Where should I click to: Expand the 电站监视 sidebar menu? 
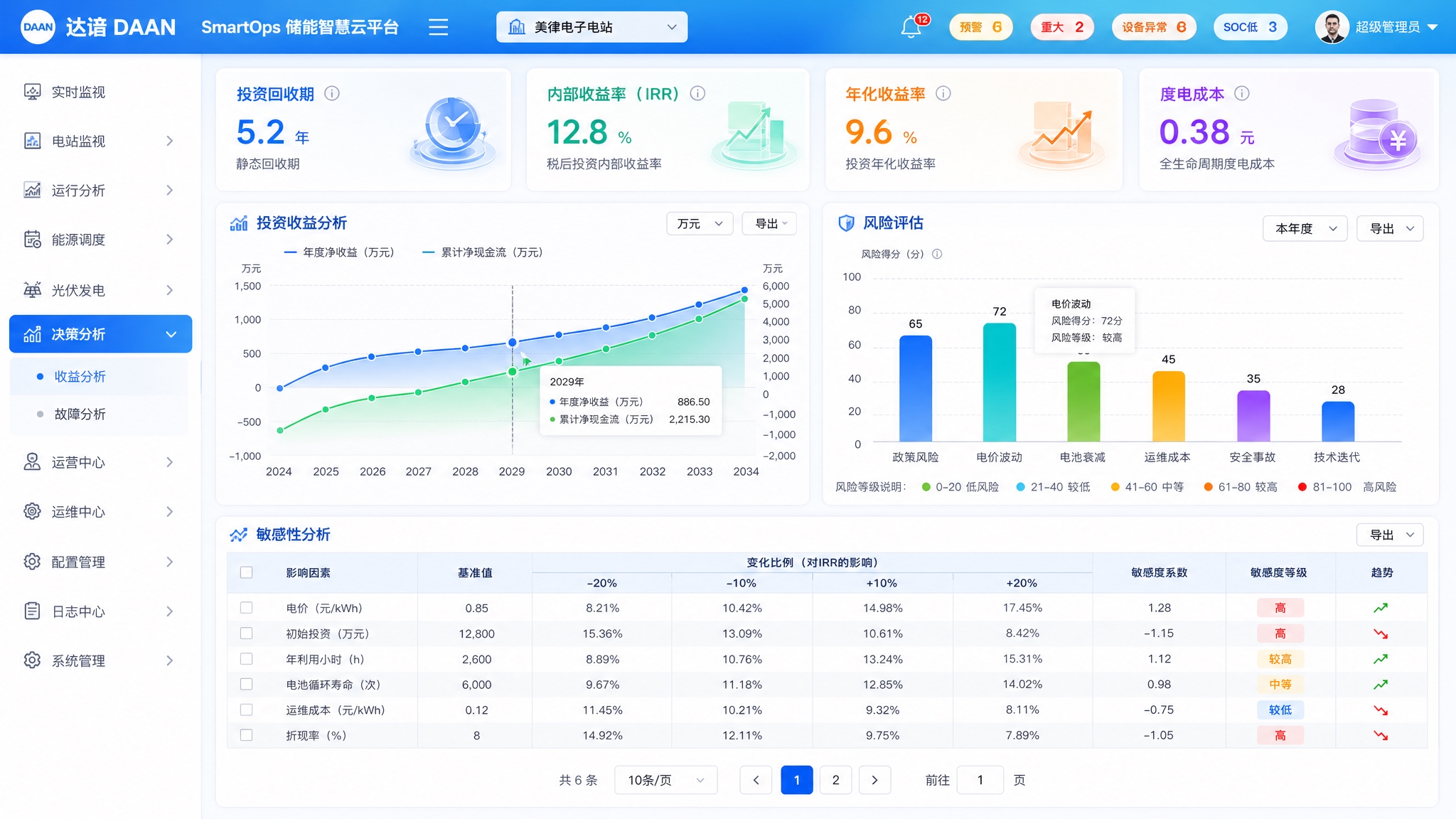tap(100, 141)
